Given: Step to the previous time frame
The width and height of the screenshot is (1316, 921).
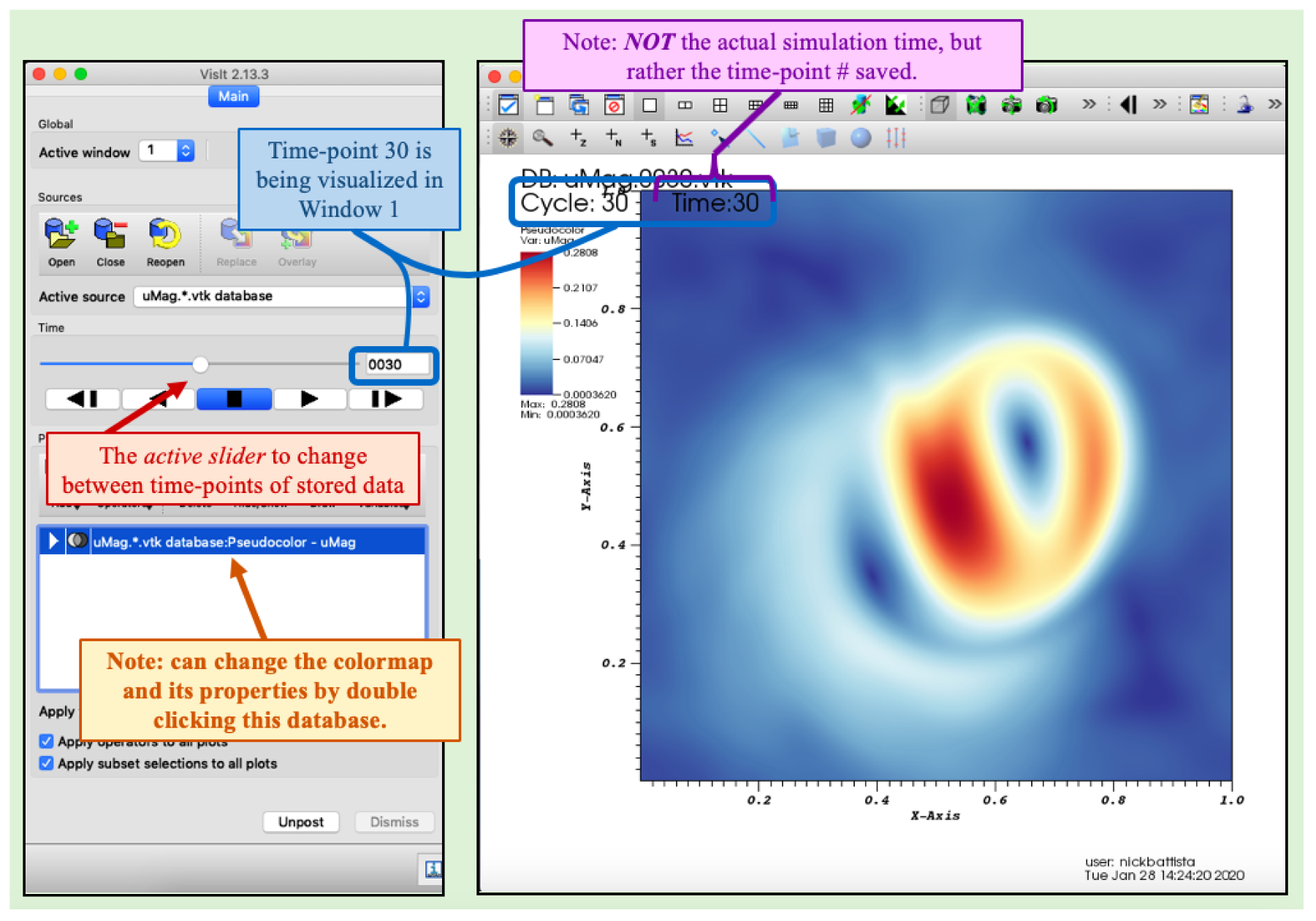Looking at the screenshot, I should [x=83, y=399].
